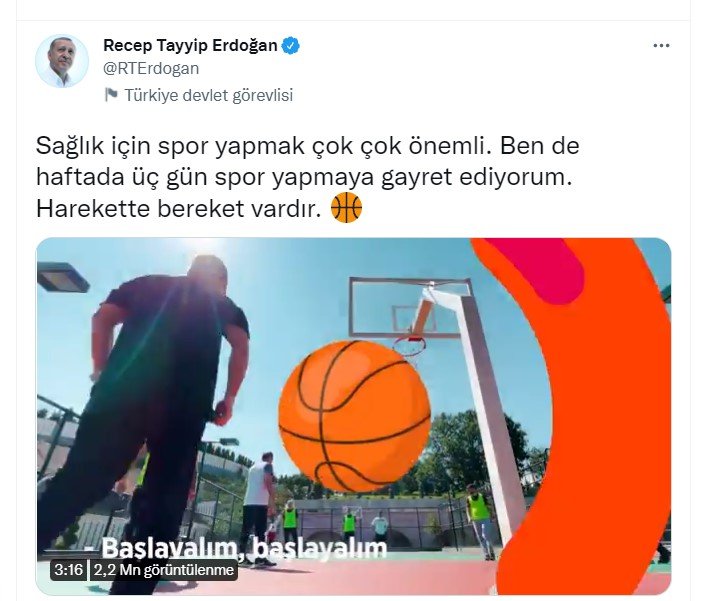This screenshot has width=715, height=601.
Task: Open the @RTErdogan handle link
Action: (x=151, y=68)
